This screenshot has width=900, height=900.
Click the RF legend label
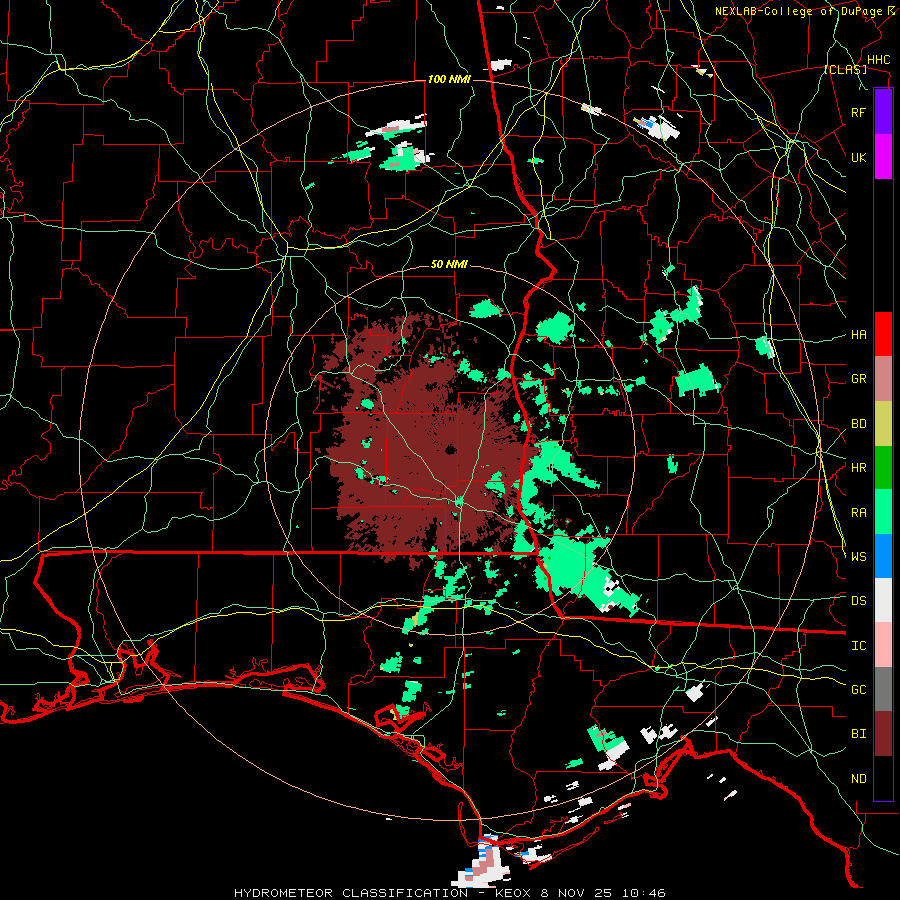point(858,112)
